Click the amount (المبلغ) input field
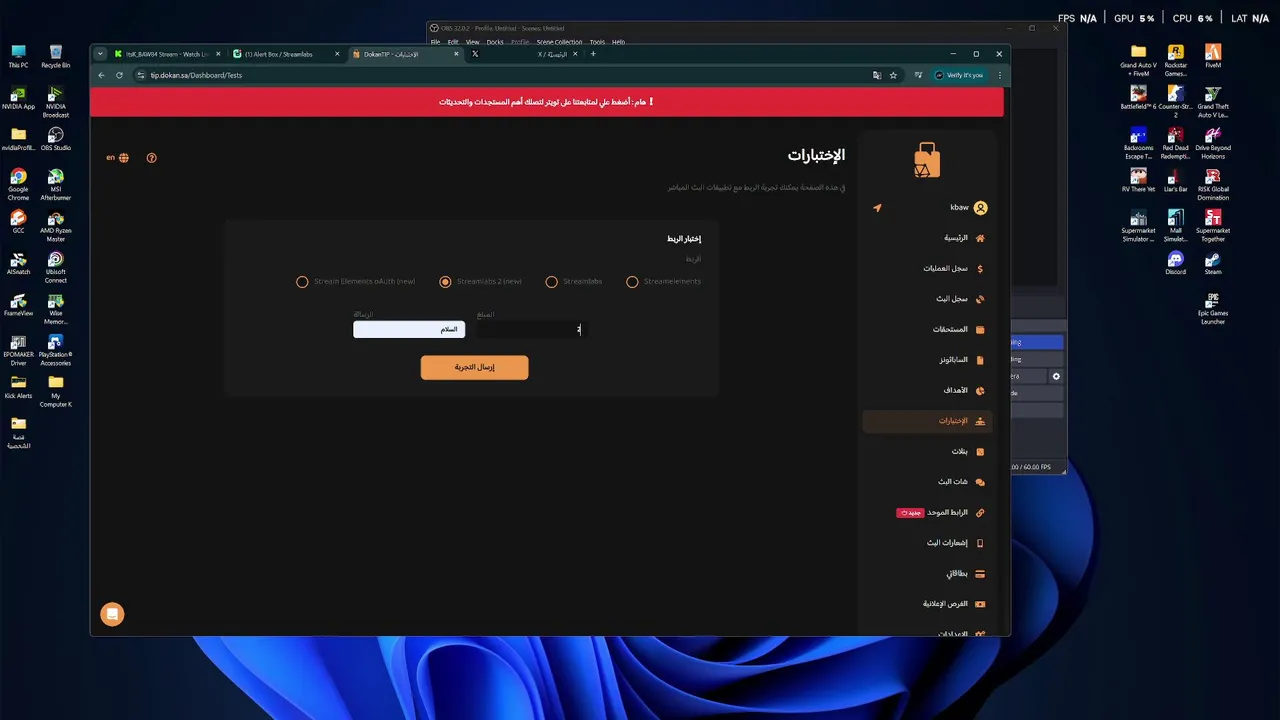The image size is (1280, 720). click(534, 329)
